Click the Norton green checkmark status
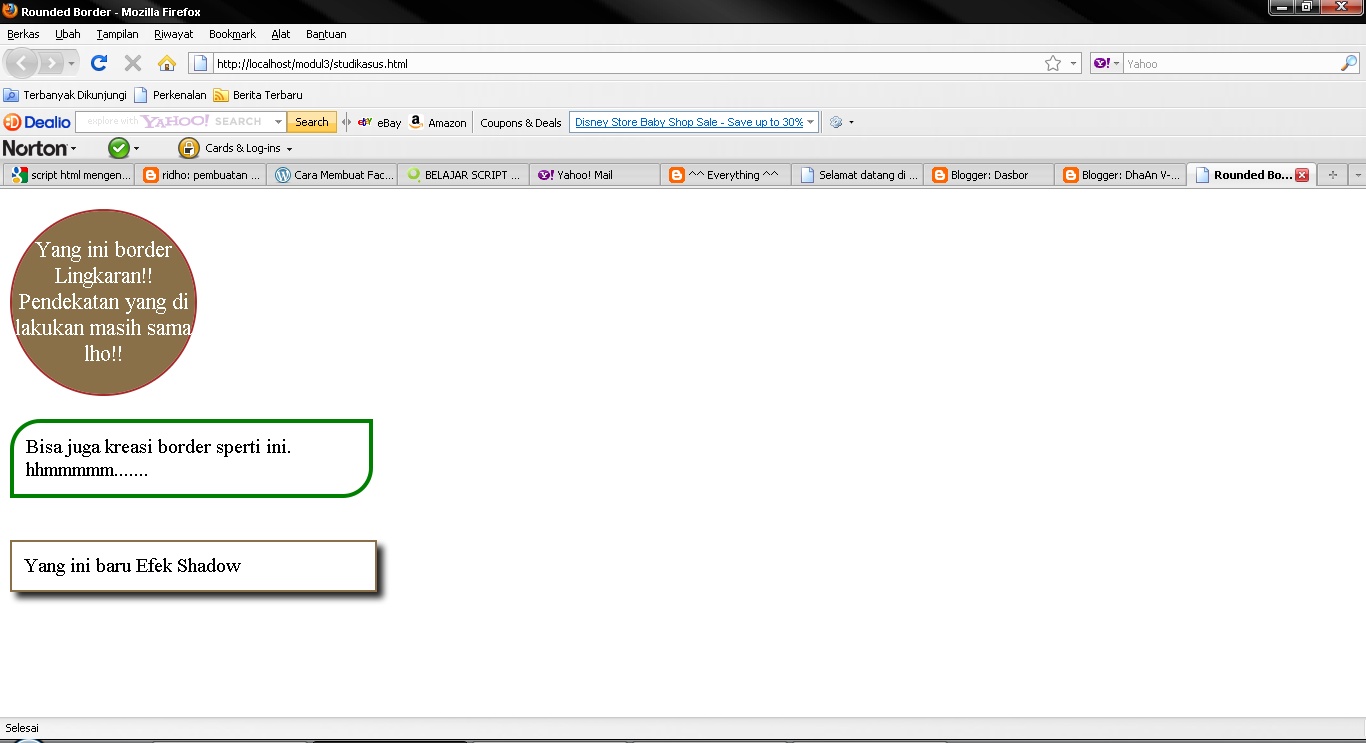The height and width of the screenshot is (743, 1366). click(x=119, y=148)
